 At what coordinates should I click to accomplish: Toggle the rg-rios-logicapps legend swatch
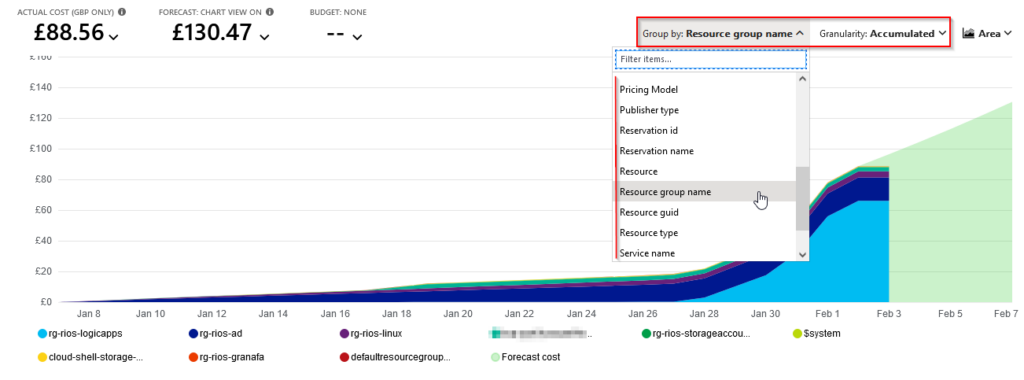42,334
